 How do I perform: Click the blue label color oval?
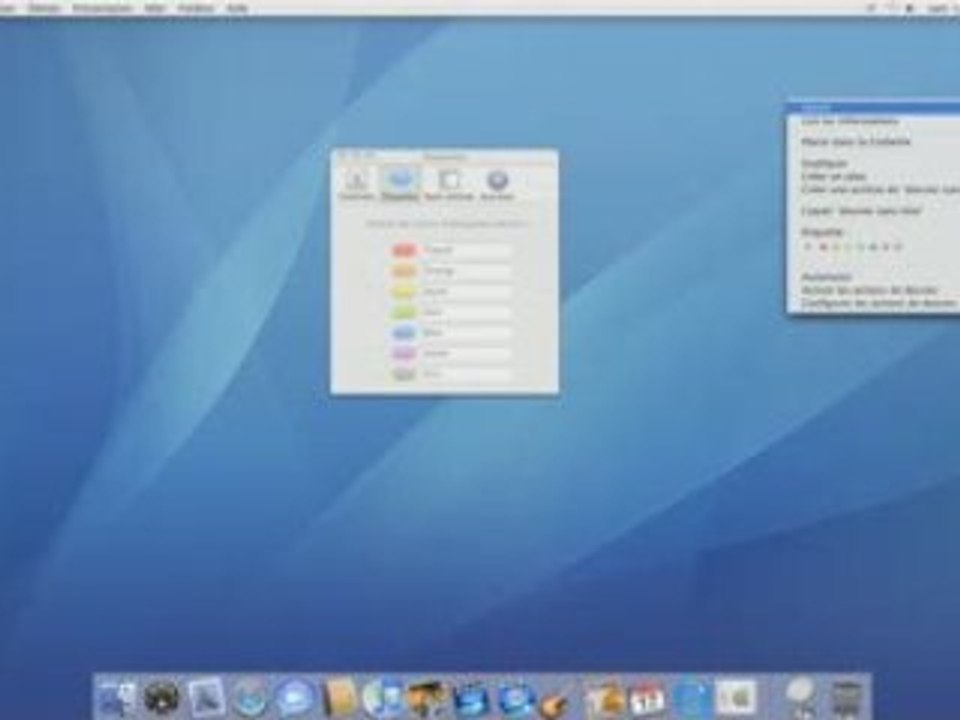click(x=403, y=332)
